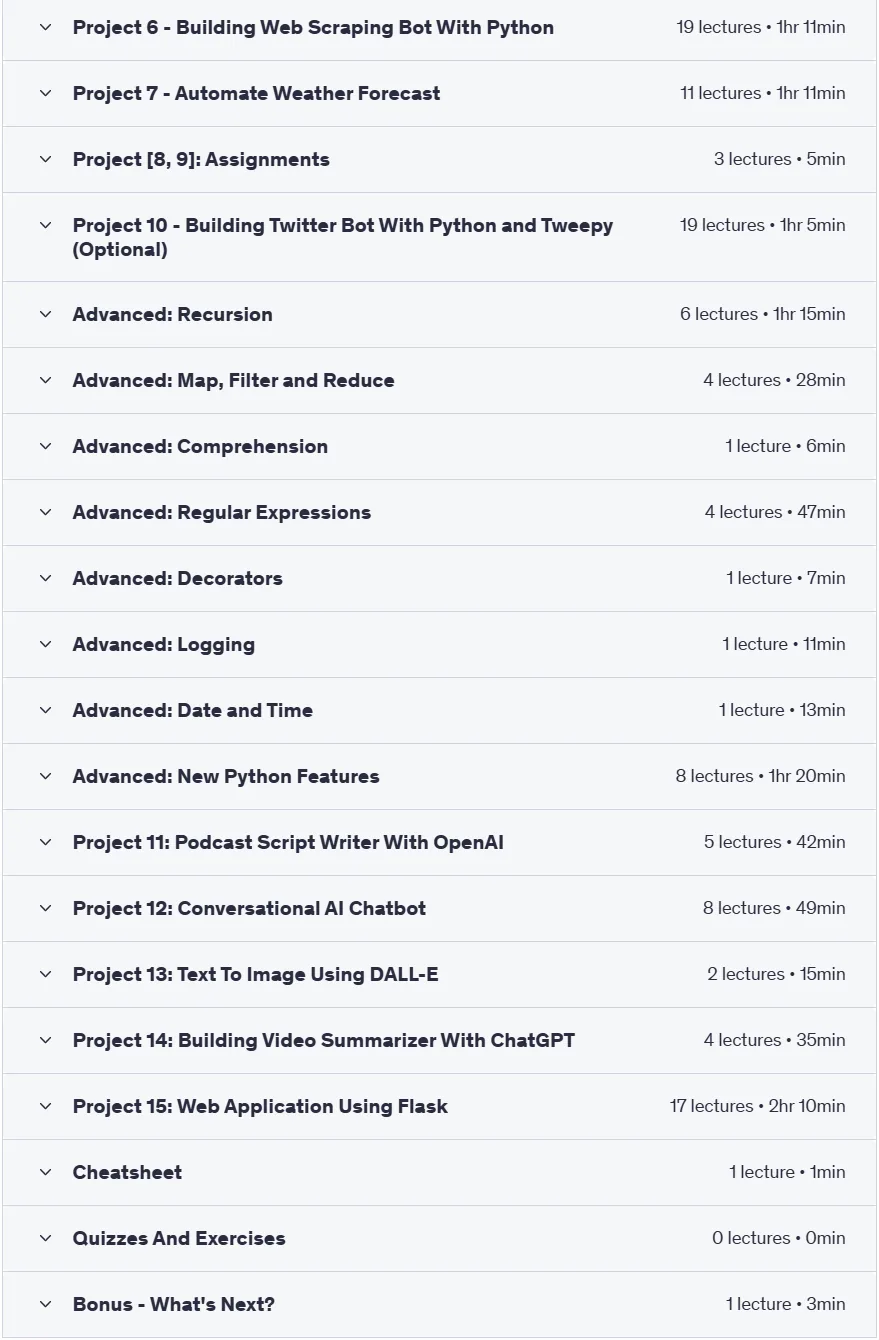Click the Cheatsheet section title
Viewport: 879px width, 1340px height.
[127, 1173]
